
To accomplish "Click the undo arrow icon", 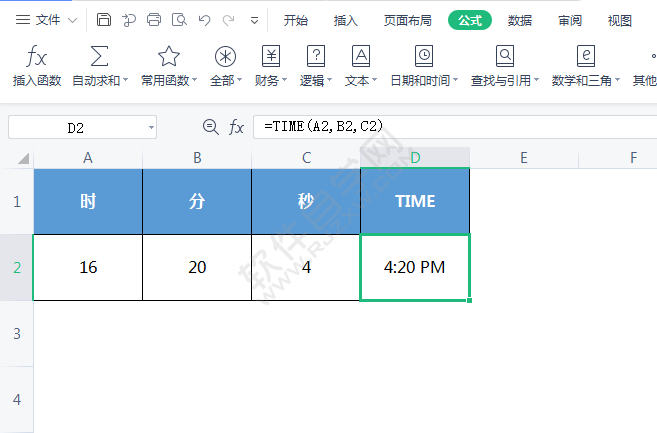I will pyautogui.click(x=204, y=20).
